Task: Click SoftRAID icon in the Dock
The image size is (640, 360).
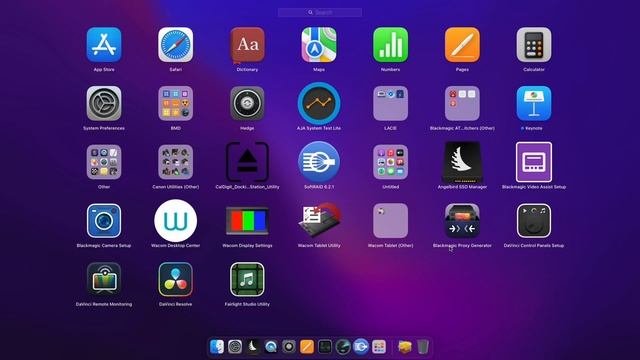Action: click(361, 347)
